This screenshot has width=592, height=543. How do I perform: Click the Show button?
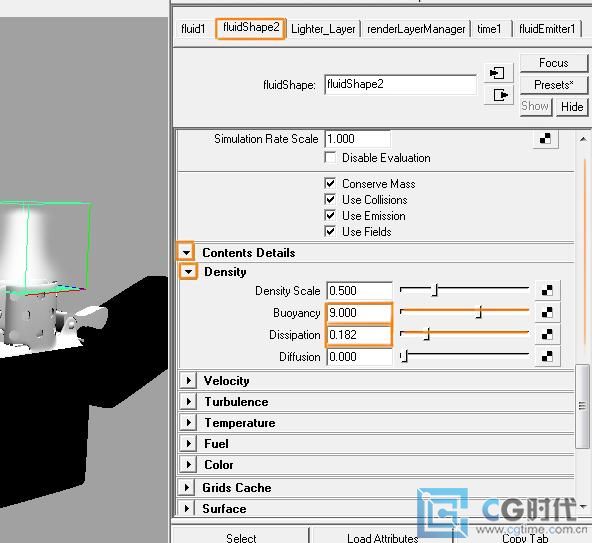(x=535, y=106)
